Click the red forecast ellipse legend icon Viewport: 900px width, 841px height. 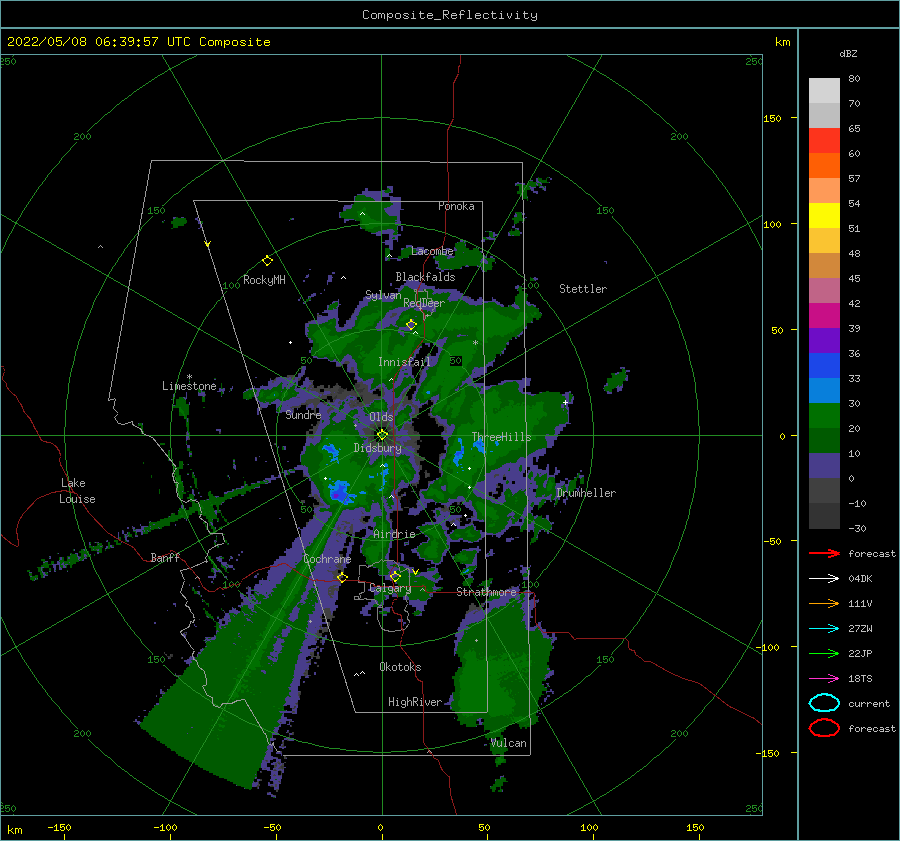(824, 728)
